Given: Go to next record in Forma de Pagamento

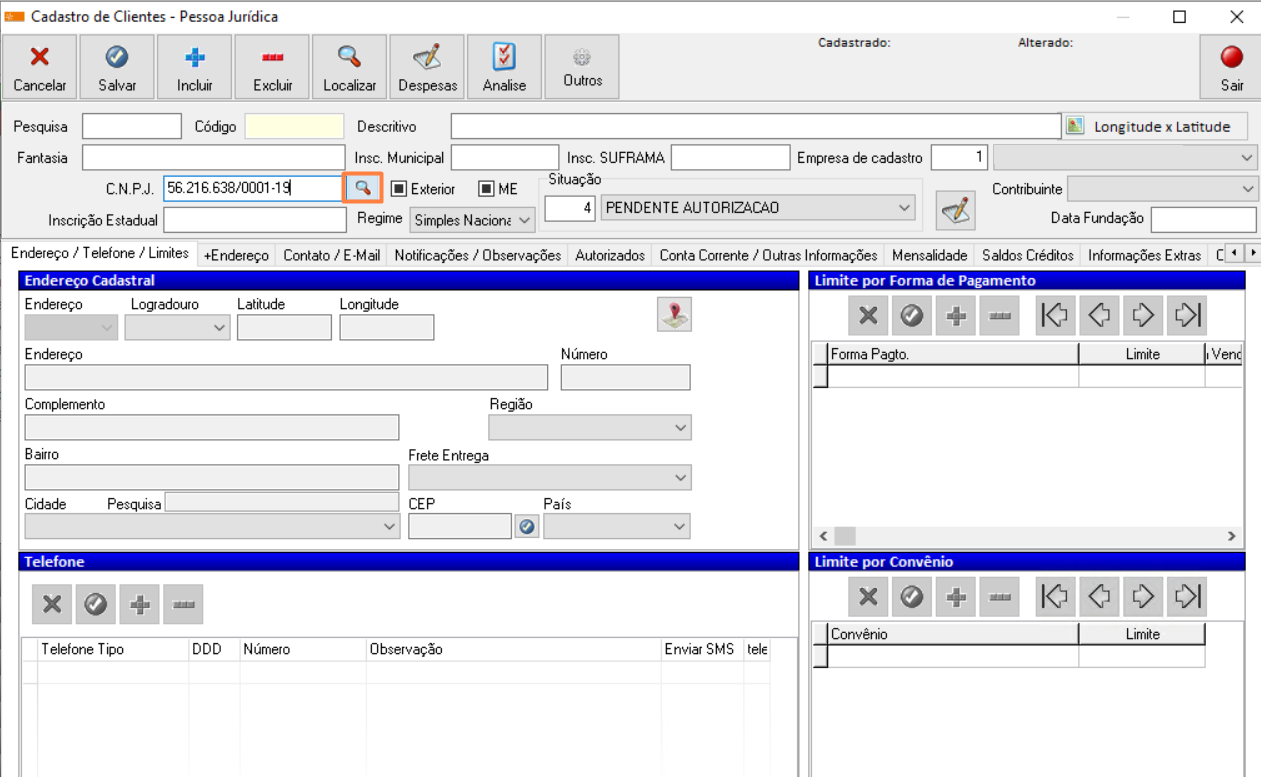Looking at the screenshot, I should (1143, 316).
